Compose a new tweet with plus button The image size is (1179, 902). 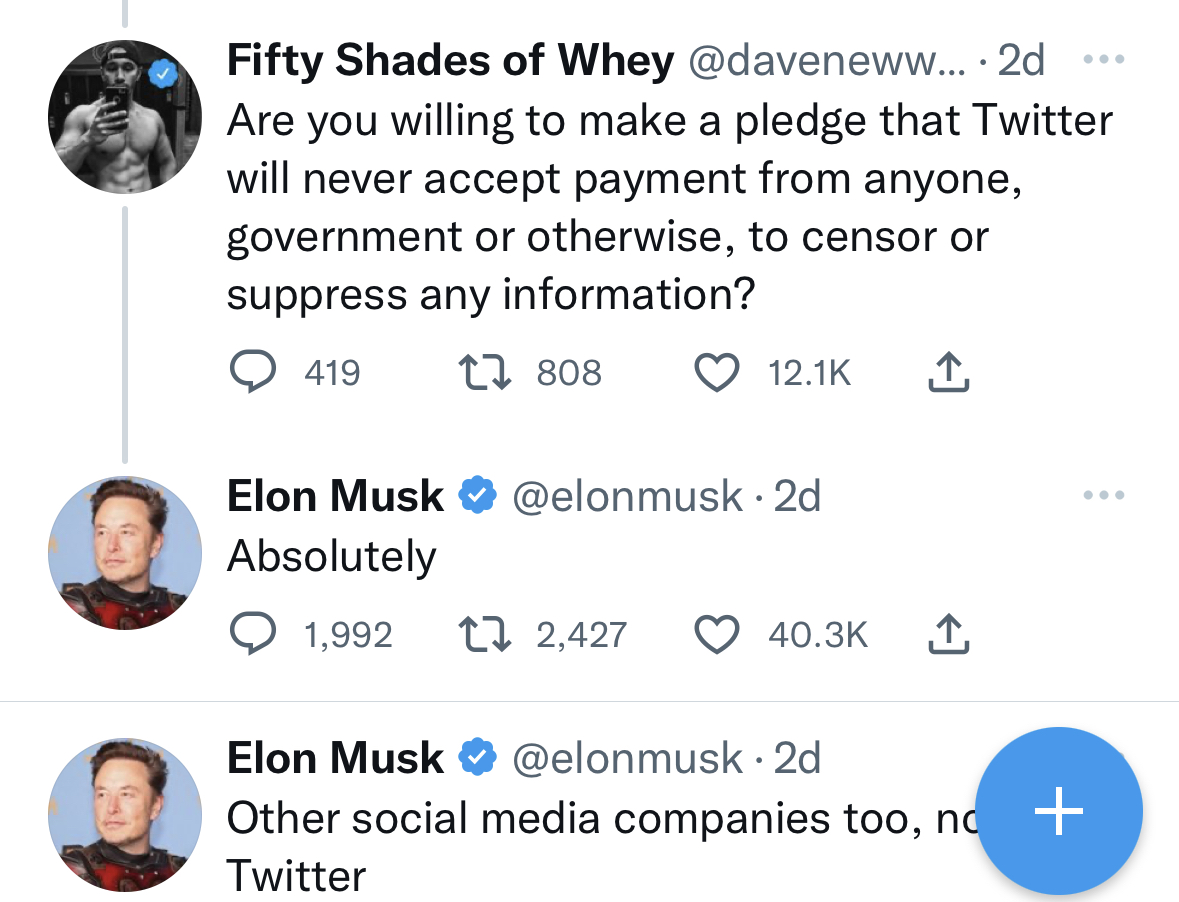[x=1059, y=810]
